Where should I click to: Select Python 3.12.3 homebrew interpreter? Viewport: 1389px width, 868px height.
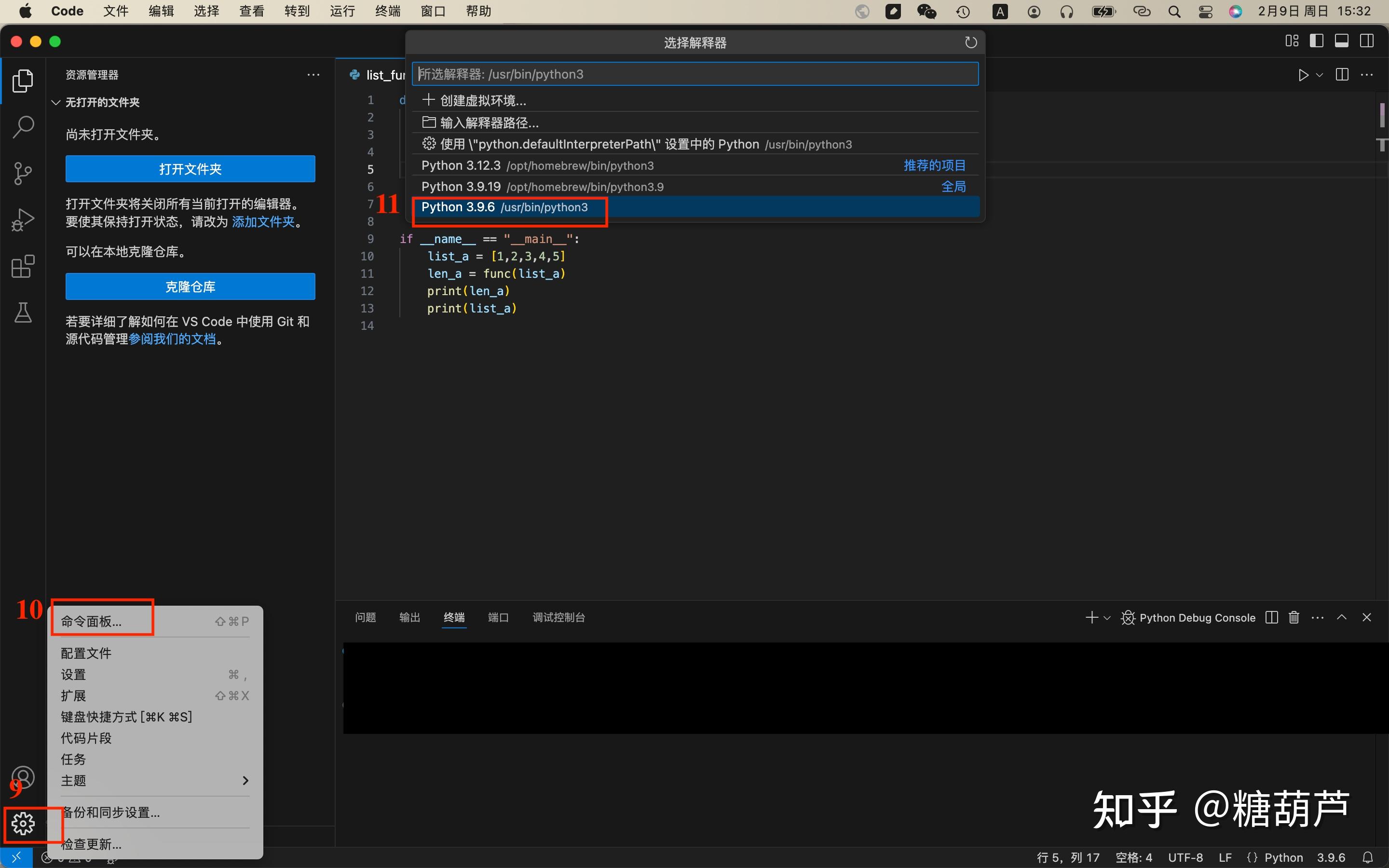point(695,165)
